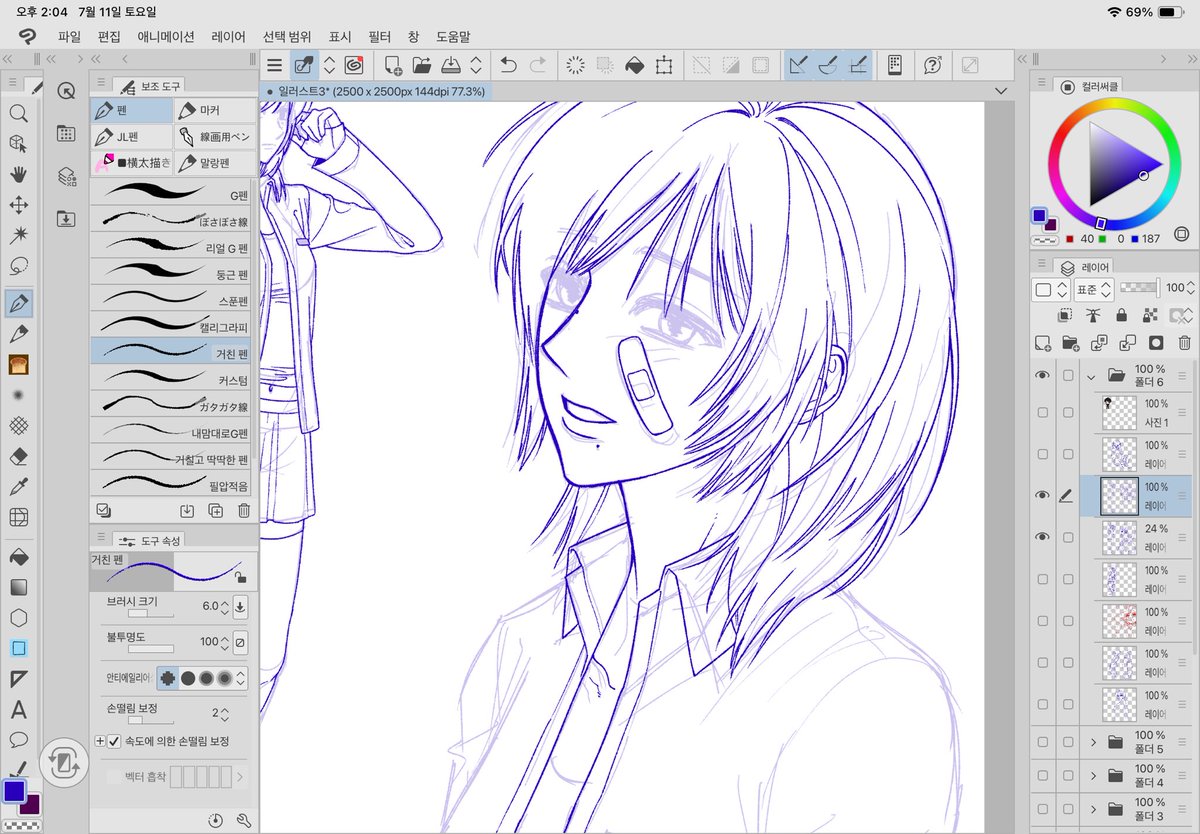1200x834 pixels.
Task: Toggle snap to ruler button
Action: click(799, 65)
